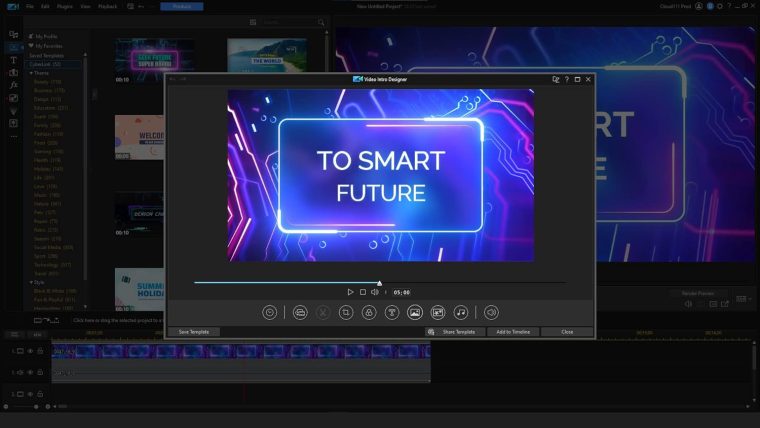760x428 pixels.
Task: Open the Plugins menu
Action: 64,7
